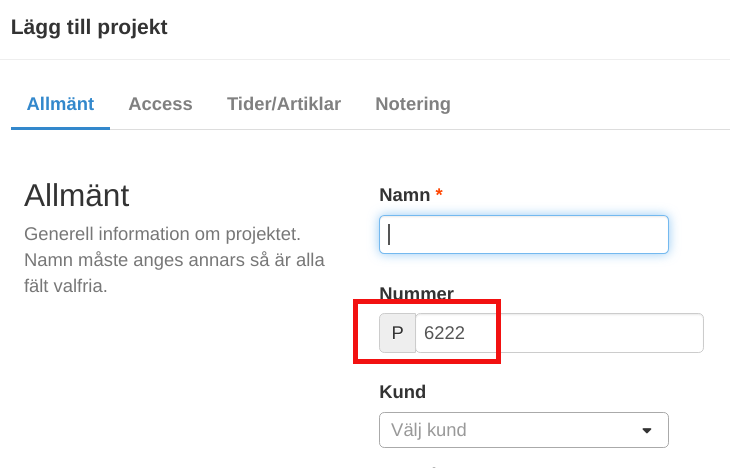Click the large Allmänt section heading
This screenshot has width=730, height=468.
pos(76,195)
